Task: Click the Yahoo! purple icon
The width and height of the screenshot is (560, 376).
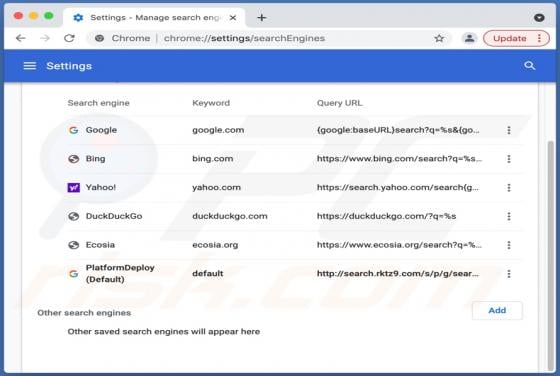Action: click(x=74, y=187)
